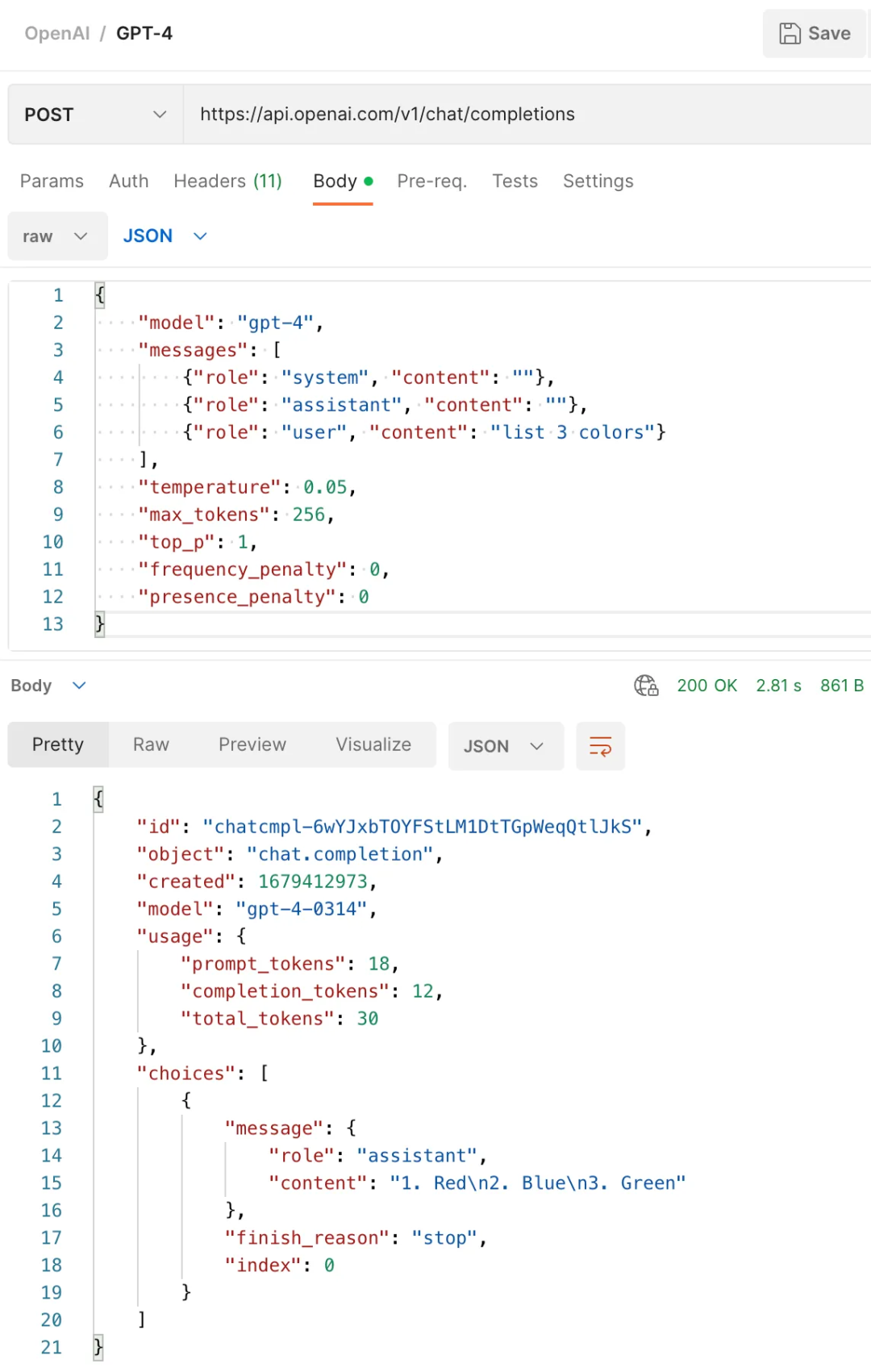871x1372 pixels.
Task: Click the Save button with disk icon
Action: coord(815,34)
